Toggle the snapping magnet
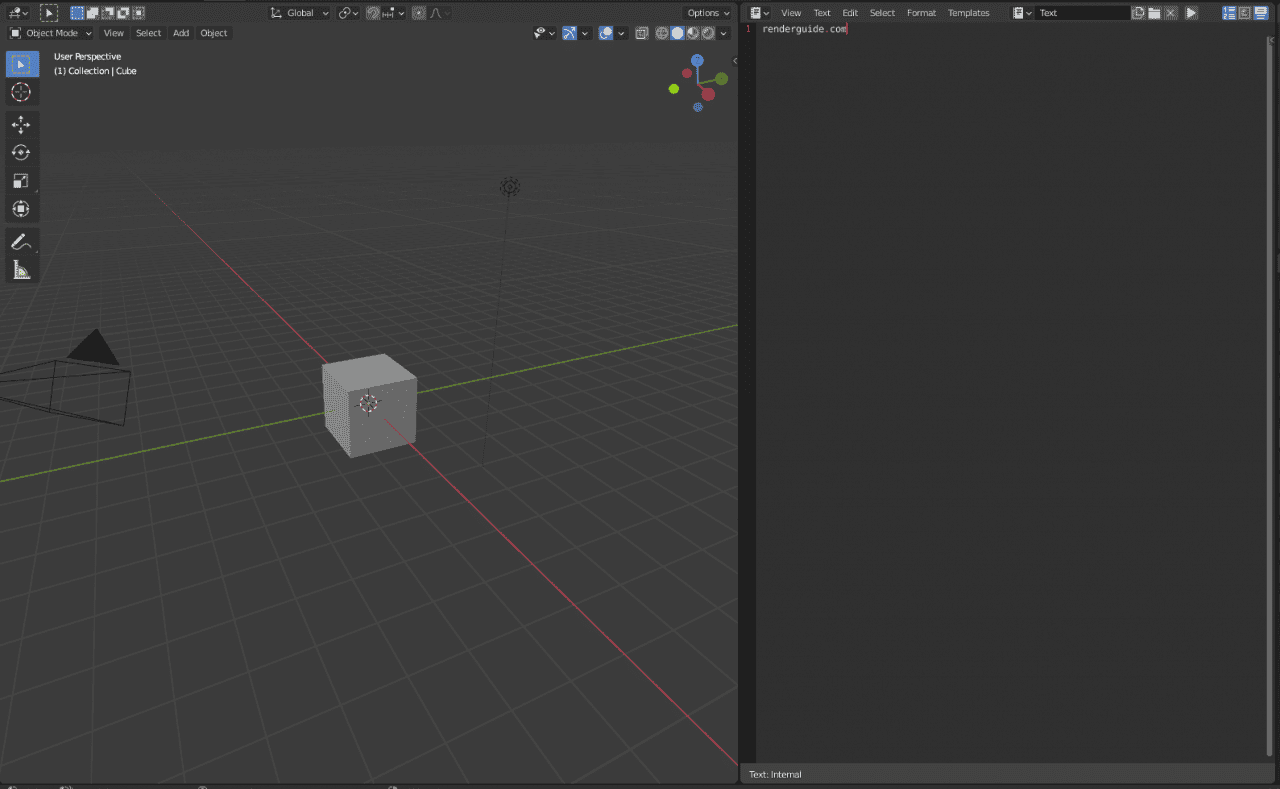The width and height of the screenshot is (1280, 789). click(373, 13)
